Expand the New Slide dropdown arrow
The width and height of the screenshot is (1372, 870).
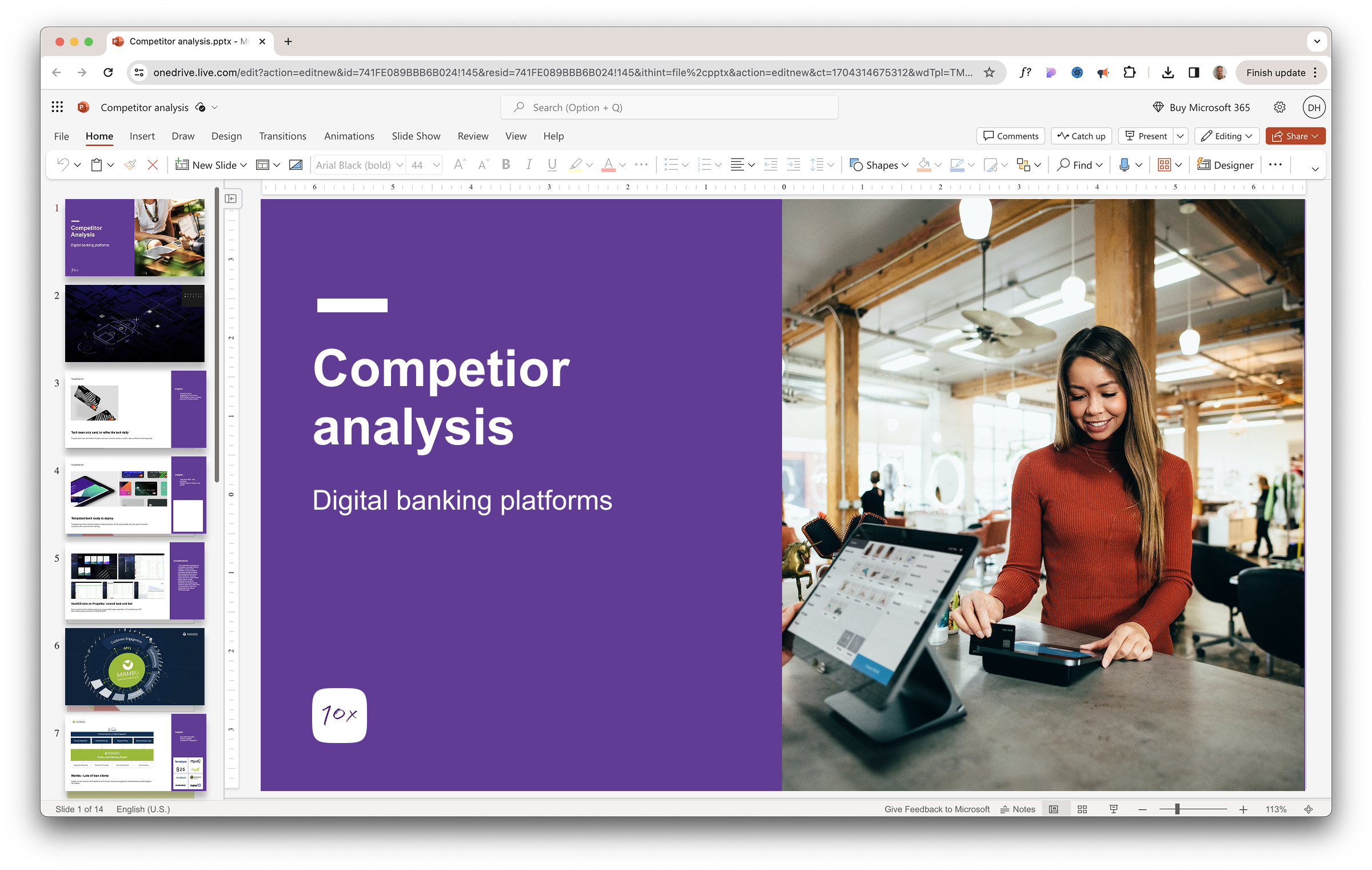pos(244,165)
